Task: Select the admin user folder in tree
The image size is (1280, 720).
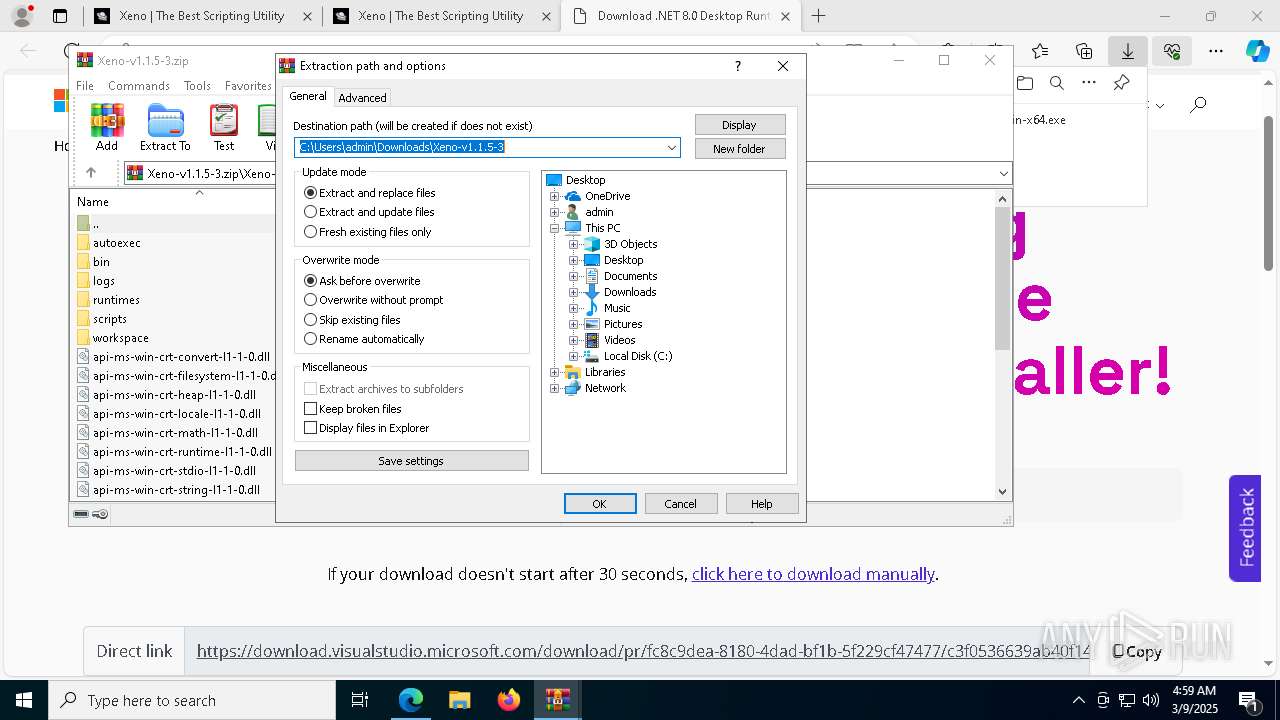Action: point(599,212)
